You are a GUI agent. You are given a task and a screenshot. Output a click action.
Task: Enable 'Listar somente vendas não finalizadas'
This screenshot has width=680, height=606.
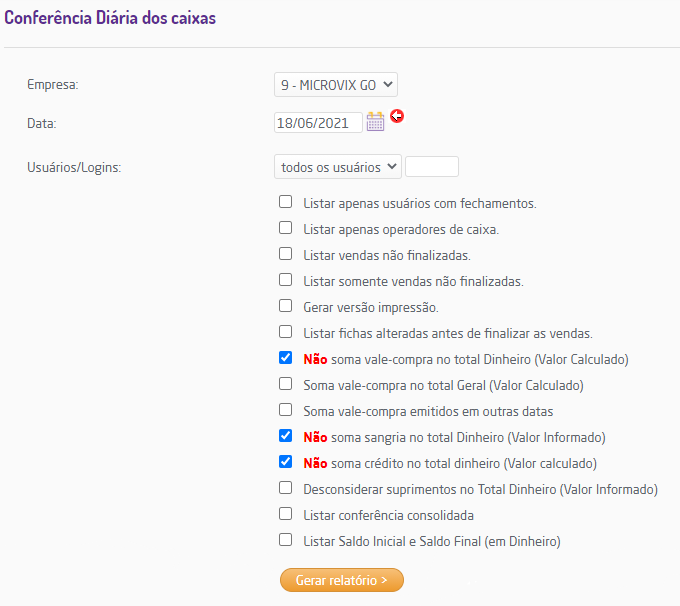point(286,280)
